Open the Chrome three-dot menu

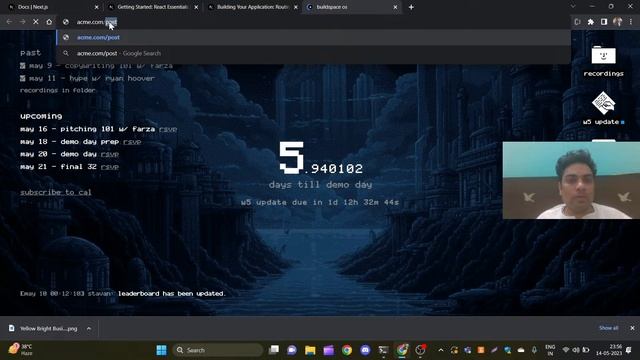(631, 22)
